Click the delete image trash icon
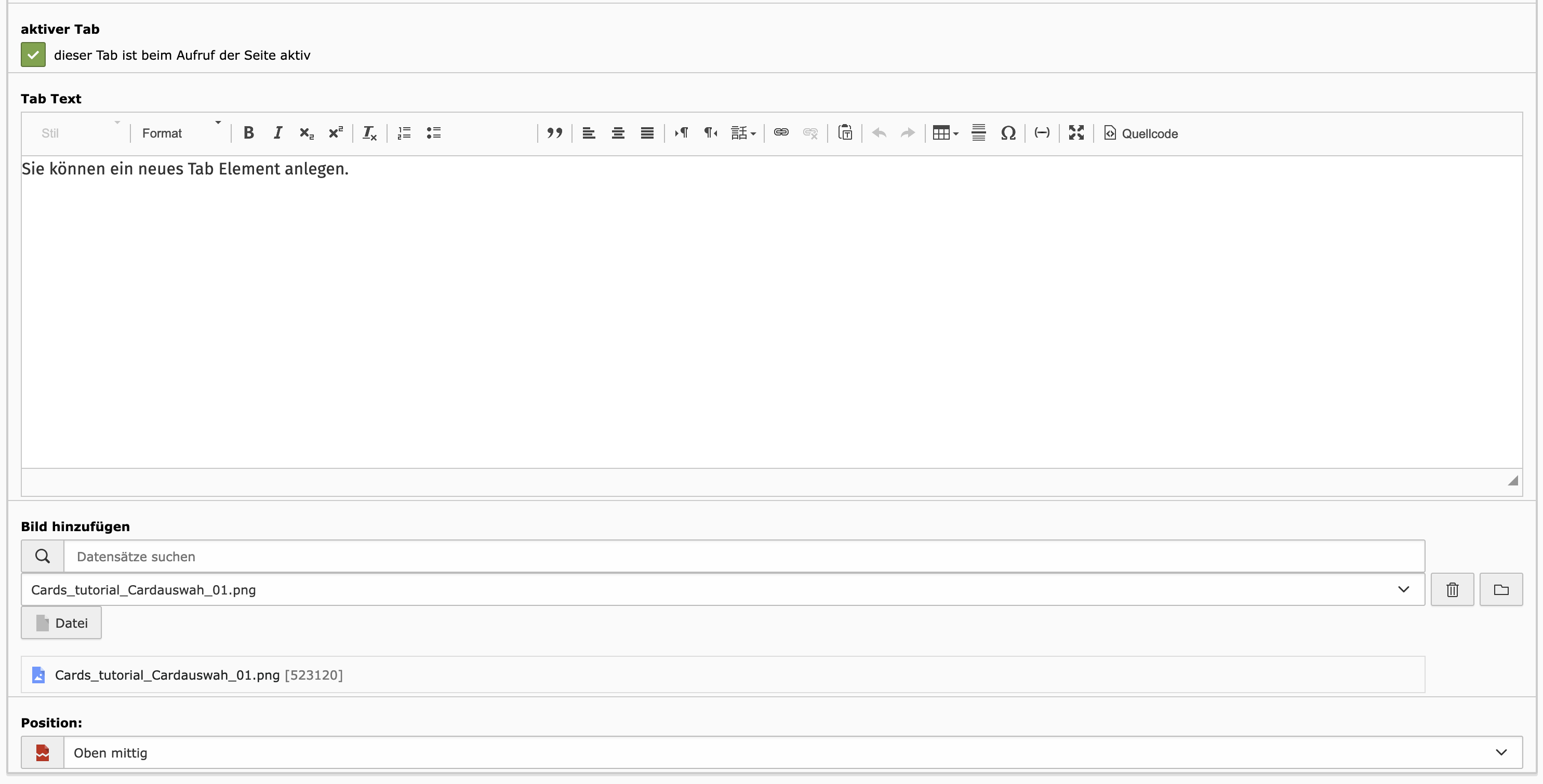Viewport: 1543px width, 784px height. 1452,589
